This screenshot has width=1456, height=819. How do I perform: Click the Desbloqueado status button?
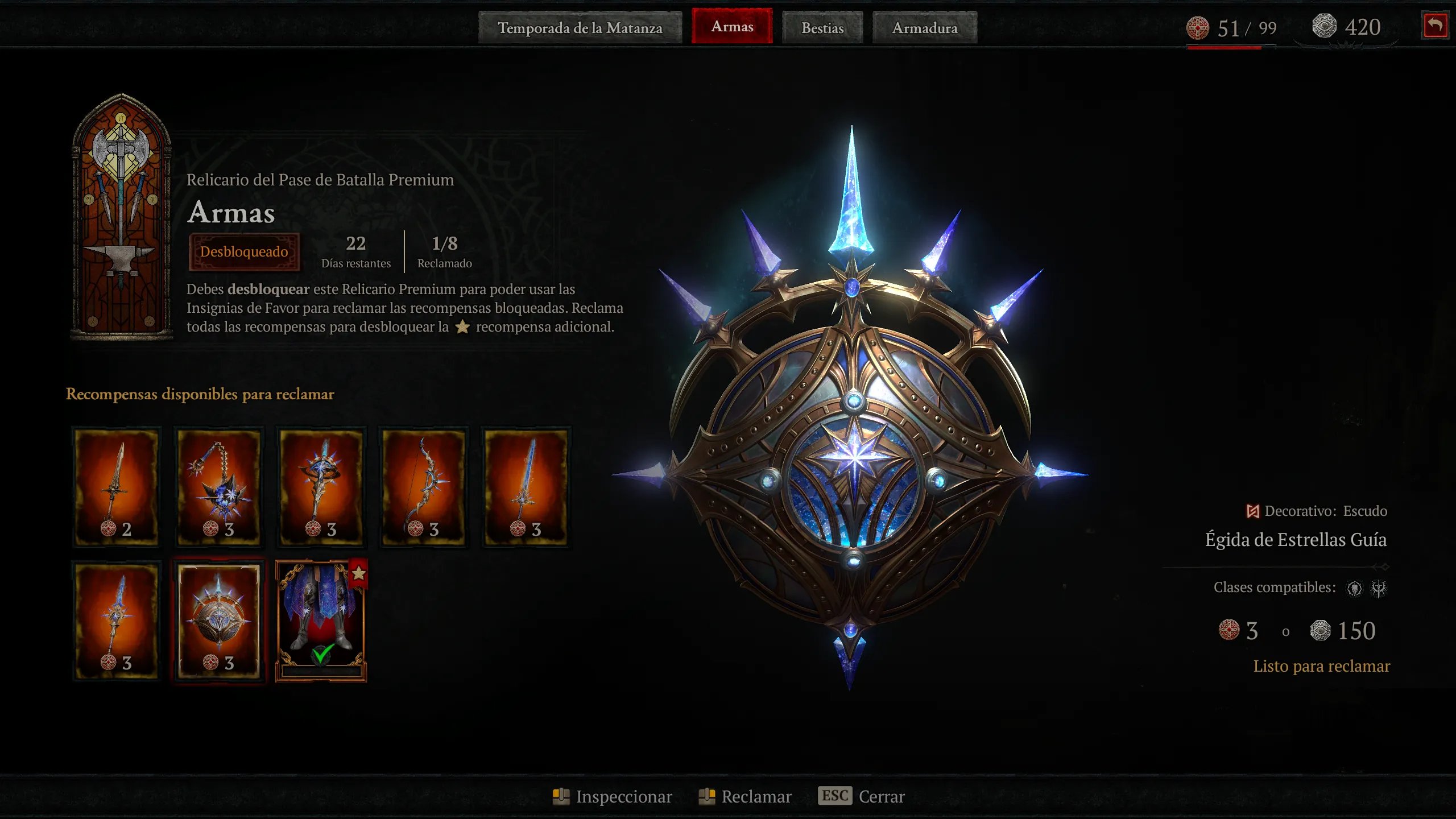(244, 251)
